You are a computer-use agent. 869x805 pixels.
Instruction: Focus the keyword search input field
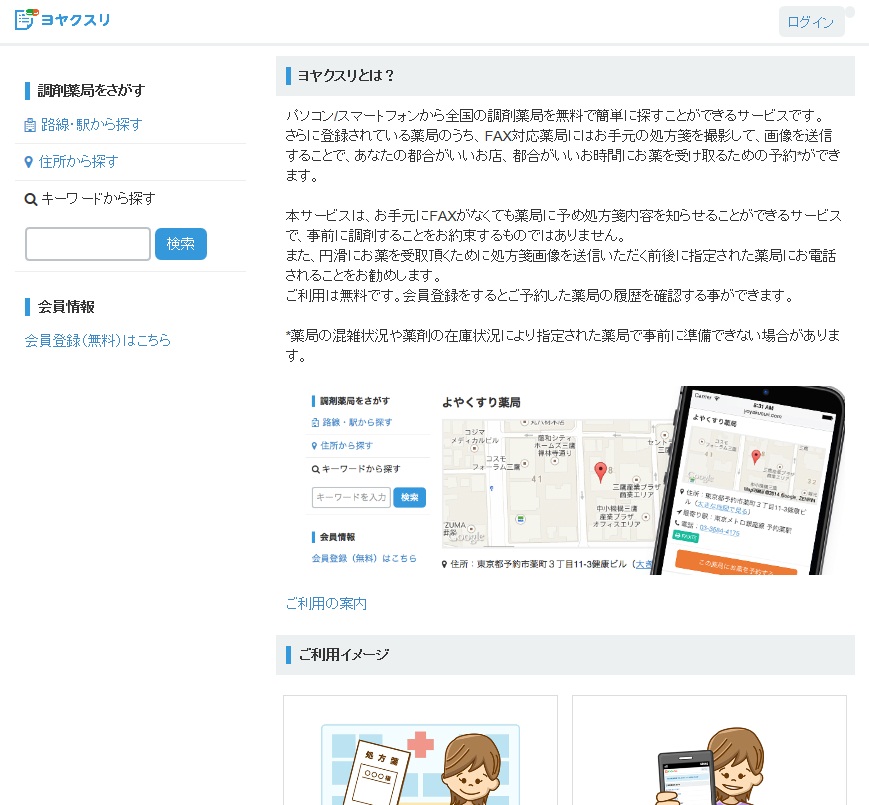click(x=88, y=244)
